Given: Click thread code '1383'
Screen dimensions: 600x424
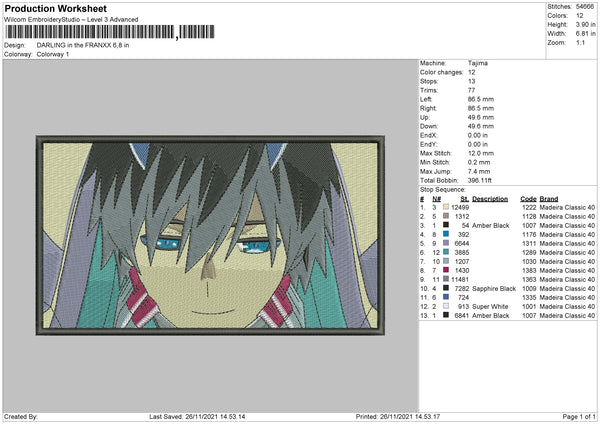Looking at the screenshot, I should (529, 271).
